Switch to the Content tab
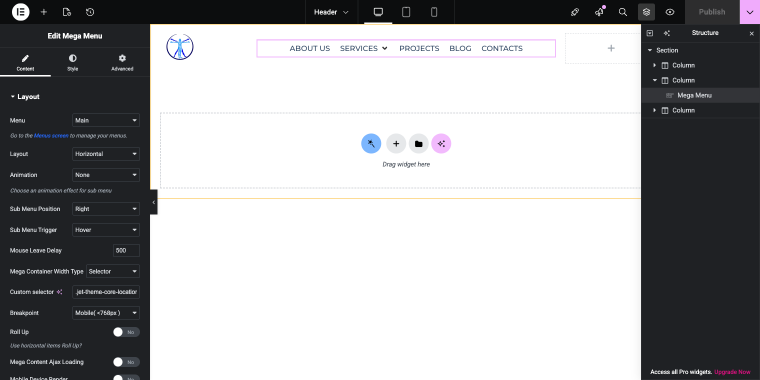The width and height of the screenshot is (760, 380). [25, 63]
